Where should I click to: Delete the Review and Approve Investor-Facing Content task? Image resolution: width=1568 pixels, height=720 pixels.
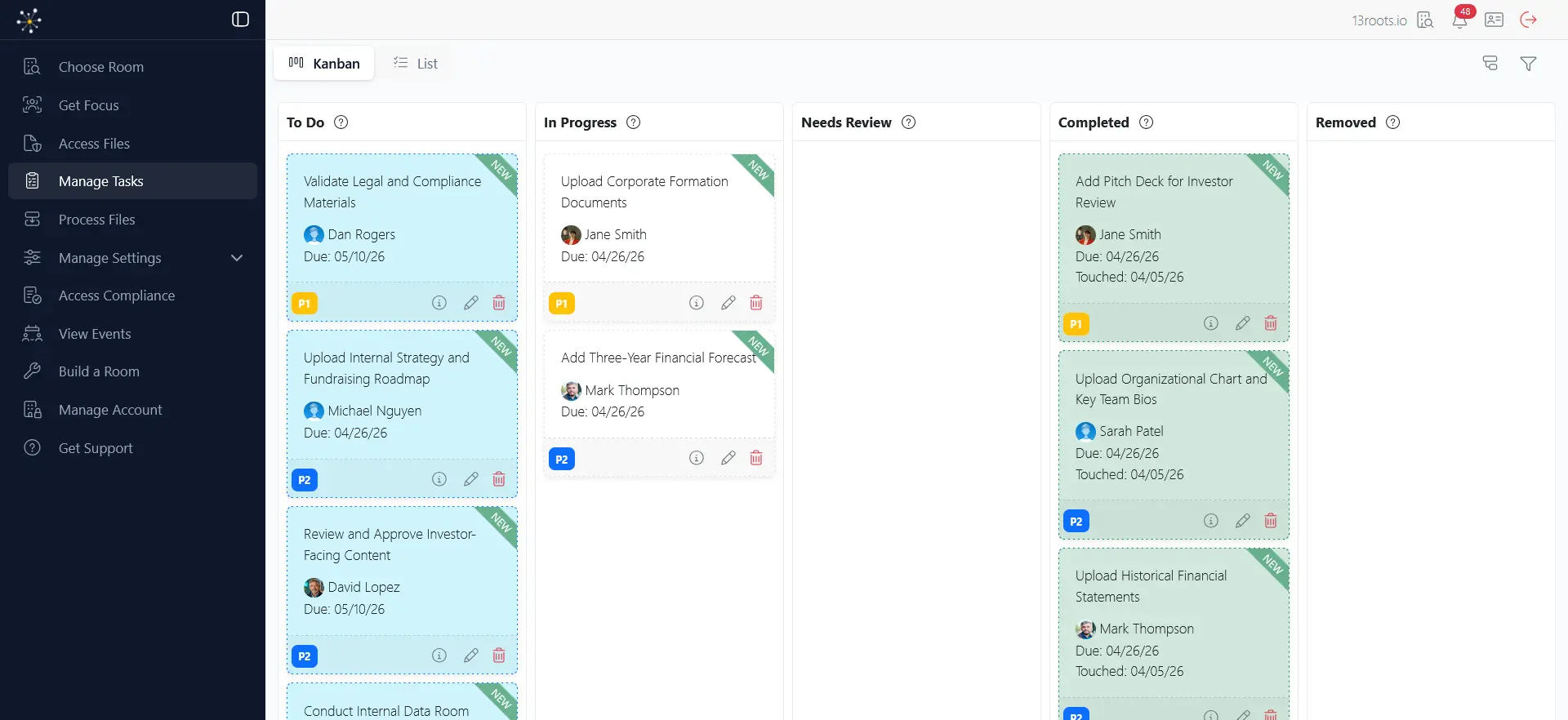point(499,656)
